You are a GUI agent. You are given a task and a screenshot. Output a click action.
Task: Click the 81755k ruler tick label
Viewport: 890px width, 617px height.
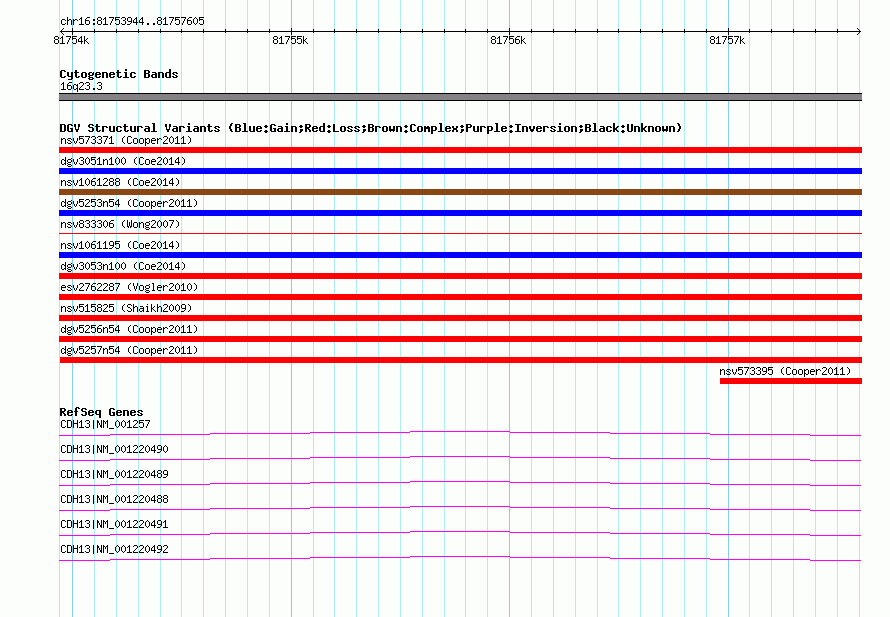(290, 40)
